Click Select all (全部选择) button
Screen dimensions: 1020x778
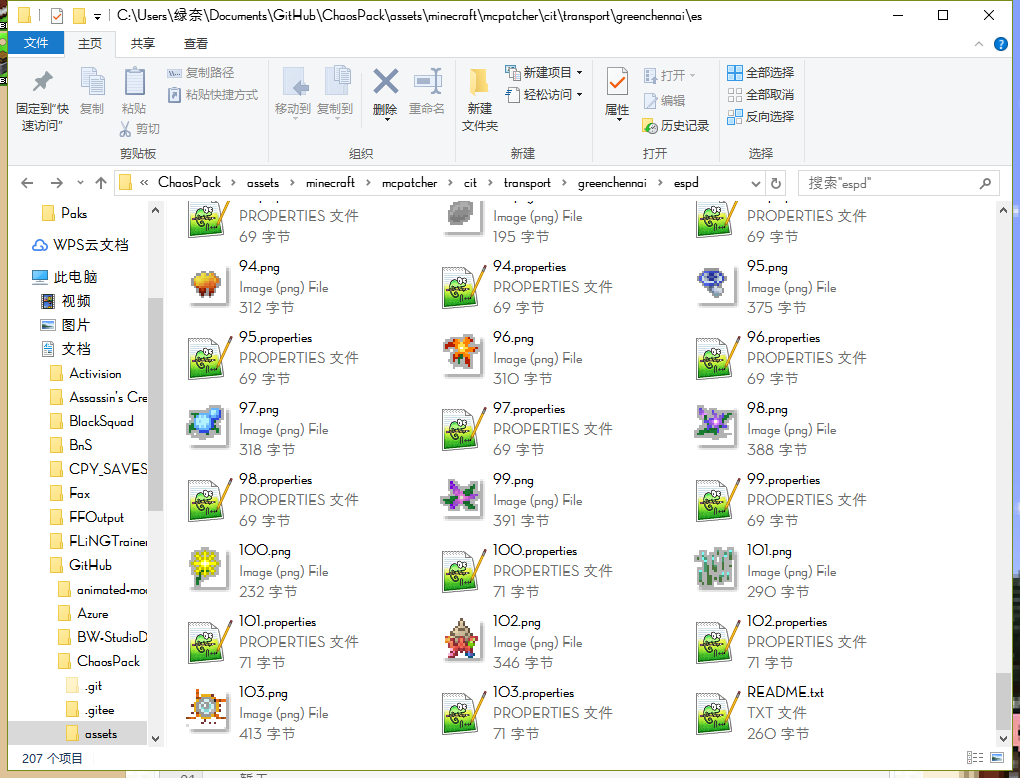point(760,72)
